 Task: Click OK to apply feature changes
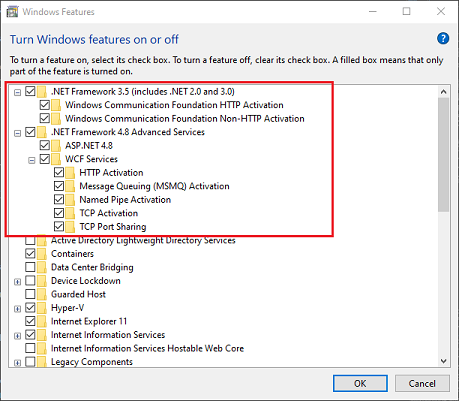tap(360, 383)
